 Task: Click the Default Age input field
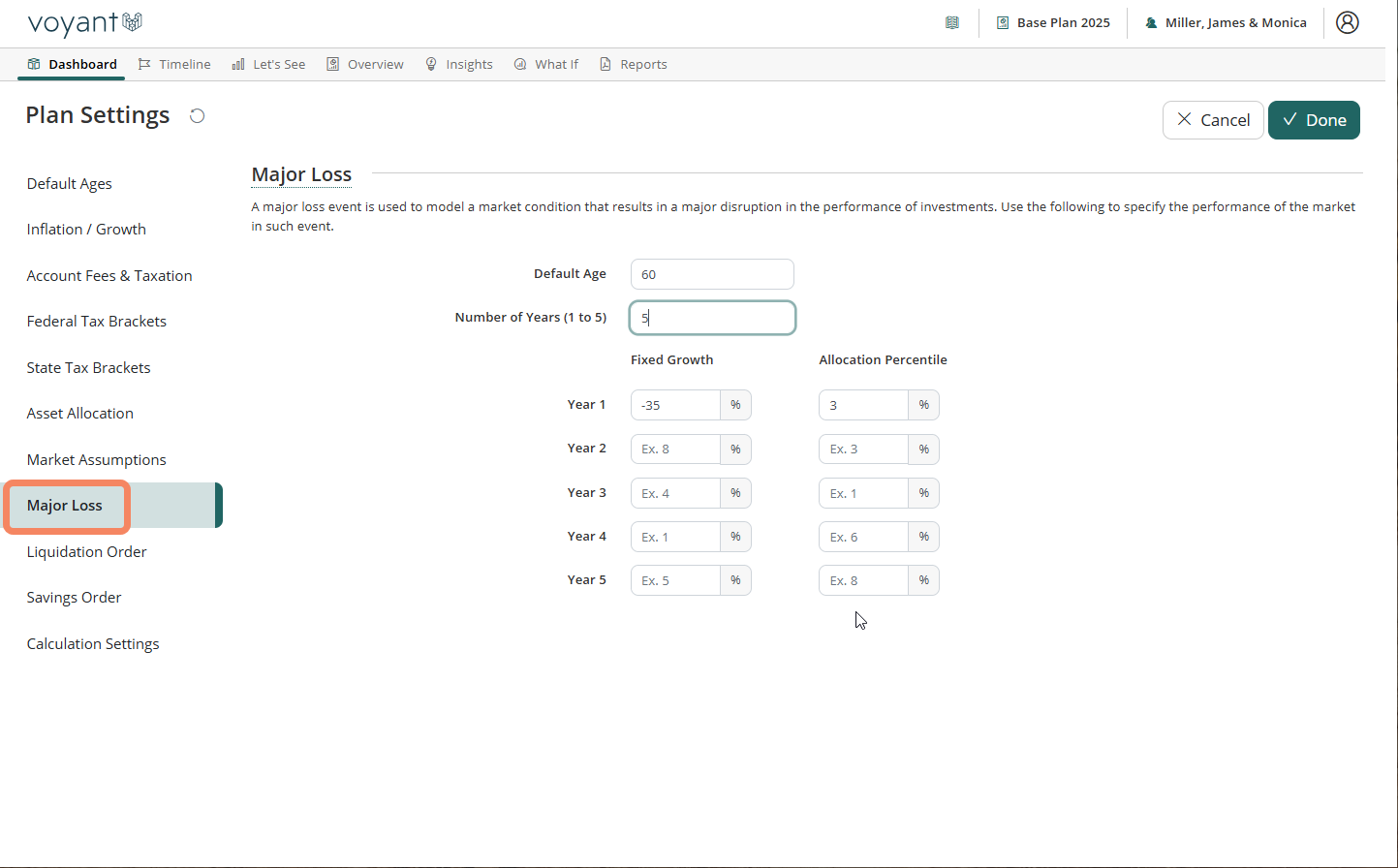[x=712, y=274]
